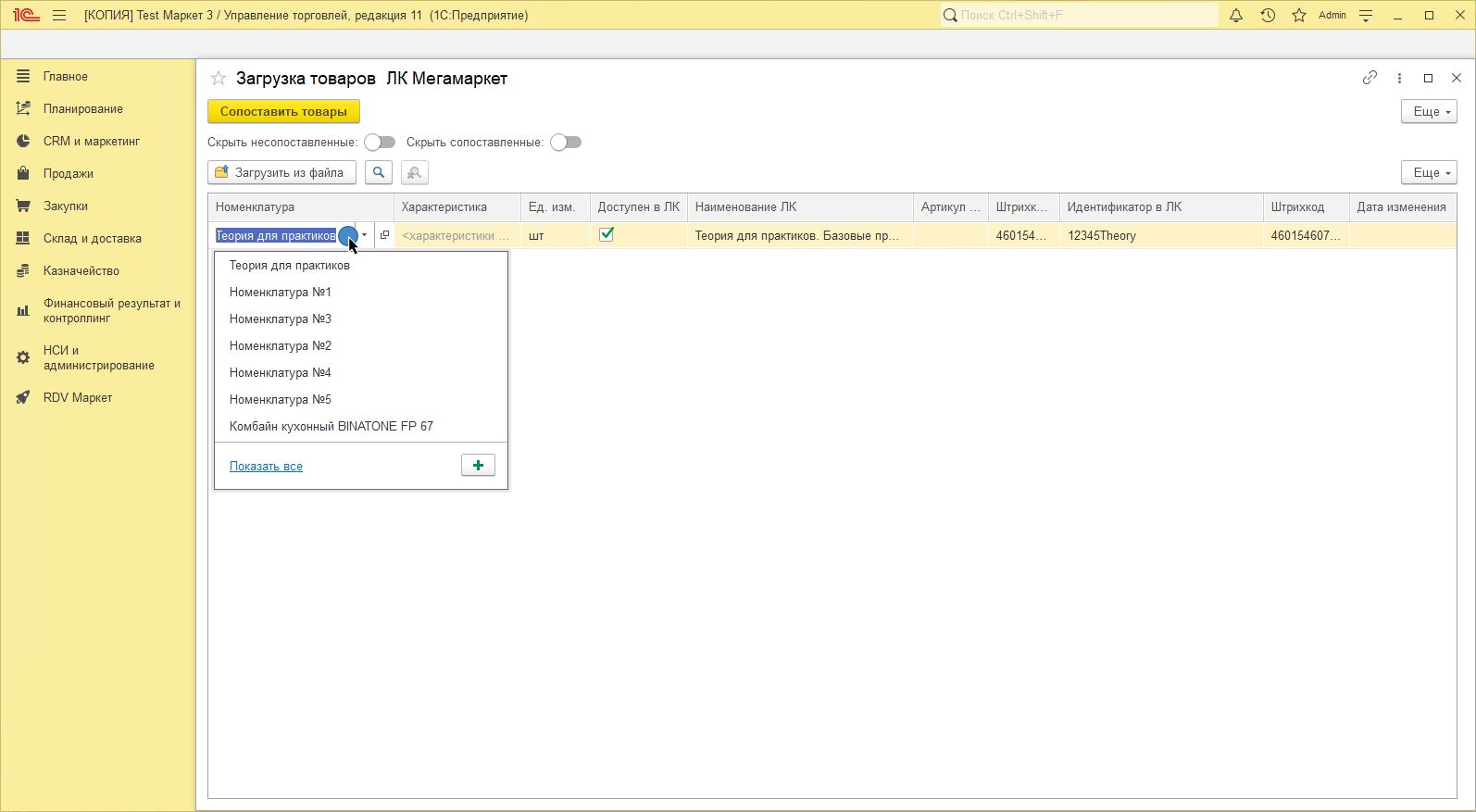Click the Номенклатура column header
Viewport: 1476px width, 812px height.
point(301,206)
